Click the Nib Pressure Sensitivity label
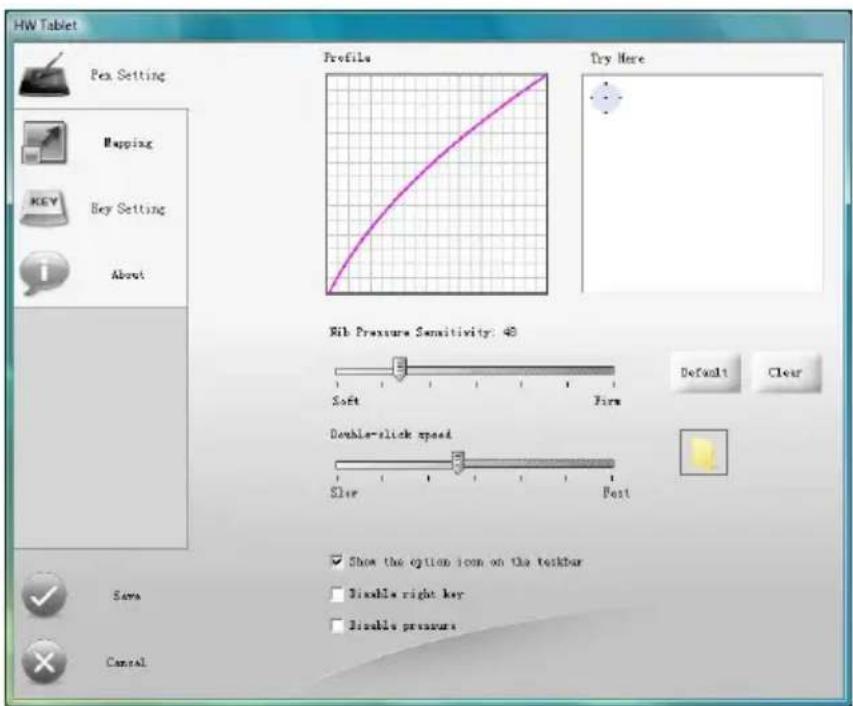 (x=423, y=332)
